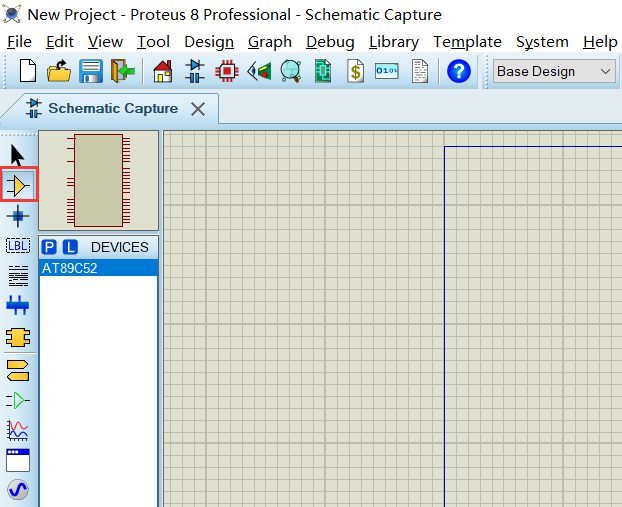Open the Help menu
The width and height of the screenshot is (622, 507).
600,42
